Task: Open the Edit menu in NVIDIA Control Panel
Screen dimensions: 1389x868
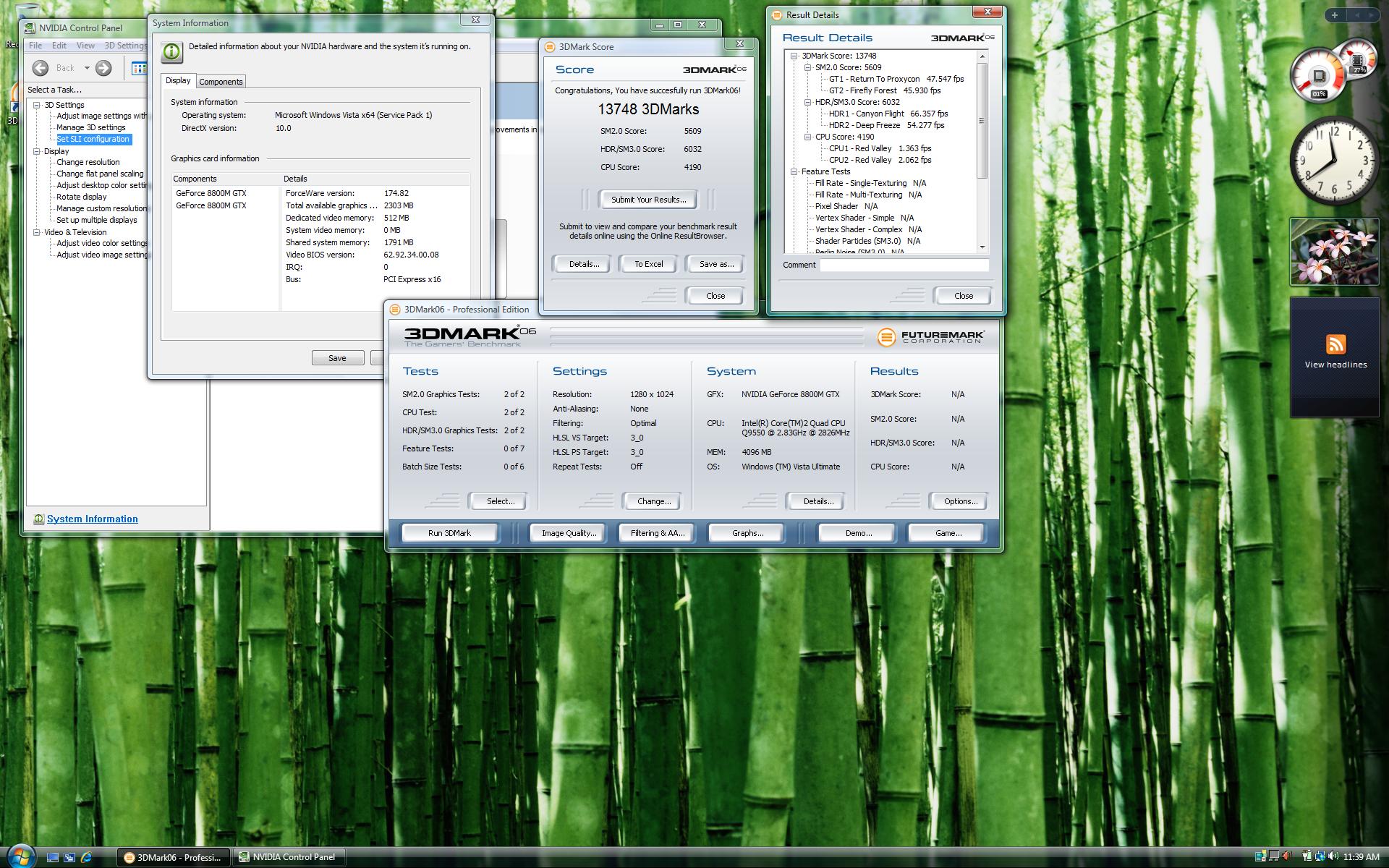Action: point(59,45)
